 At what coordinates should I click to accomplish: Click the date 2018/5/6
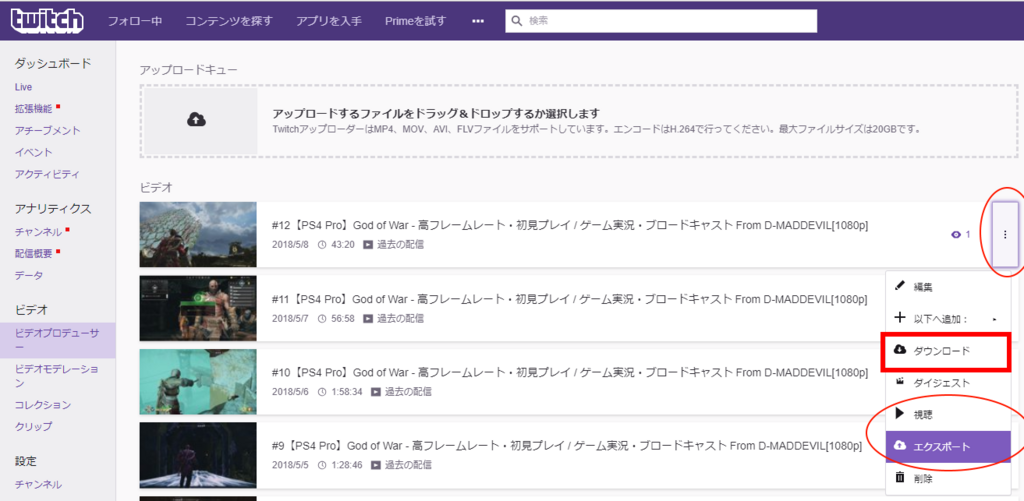click(x=290, y=392)
